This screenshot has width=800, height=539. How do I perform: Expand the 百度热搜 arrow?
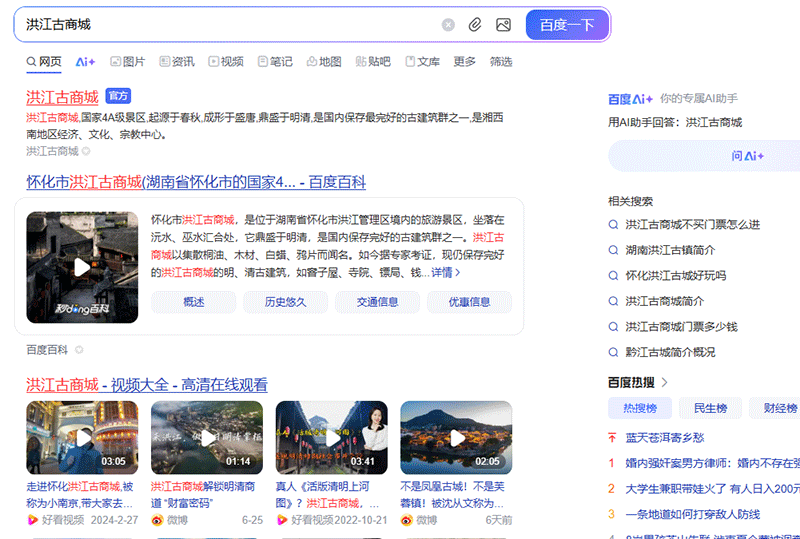pyautogui.click(x=665, y=382)
